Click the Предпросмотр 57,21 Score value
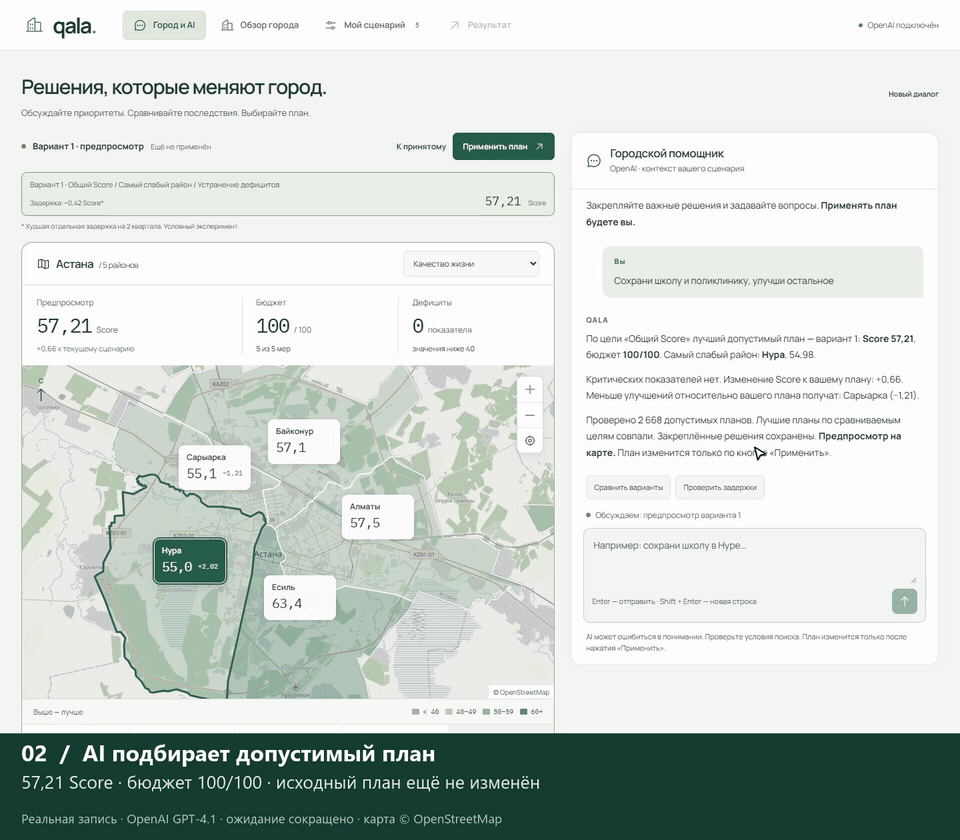 tap(77, 326)
